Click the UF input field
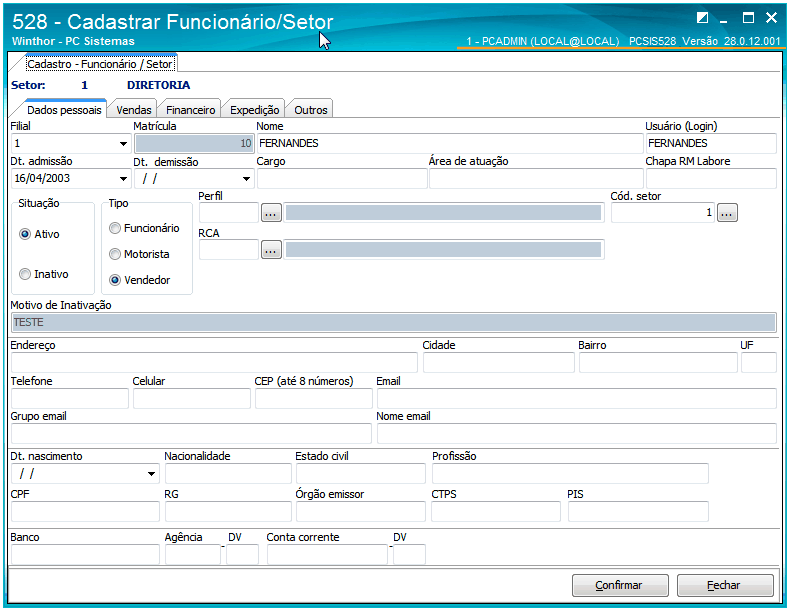Viewport: 790px width, 612px height. click(759, 363)
